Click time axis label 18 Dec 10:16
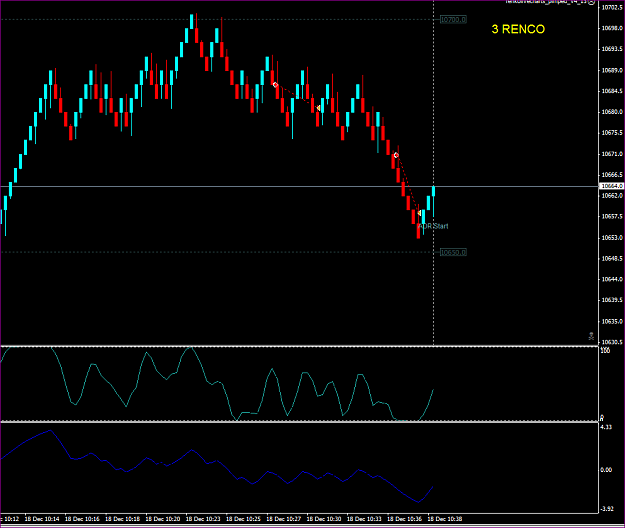 [x=82, y=519]
